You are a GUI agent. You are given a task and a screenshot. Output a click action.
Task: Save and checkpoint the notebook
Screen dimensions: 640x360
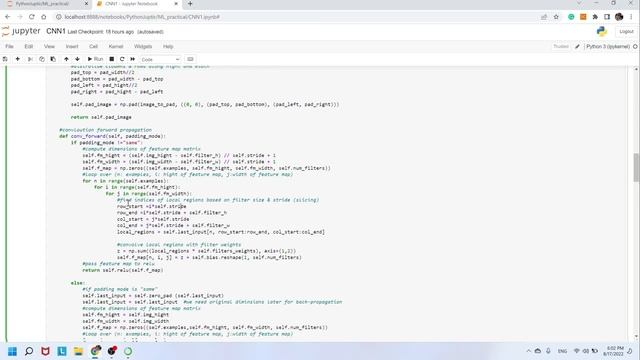5,59
